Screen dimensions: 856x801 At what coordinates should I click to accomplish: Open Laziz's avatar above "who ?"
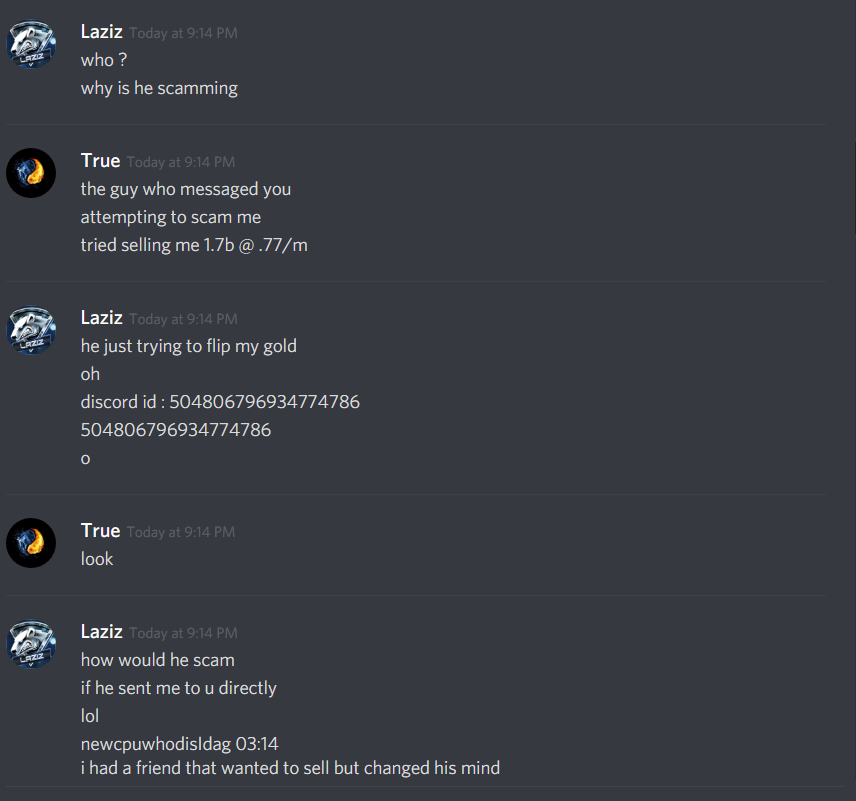coord(31,44)
